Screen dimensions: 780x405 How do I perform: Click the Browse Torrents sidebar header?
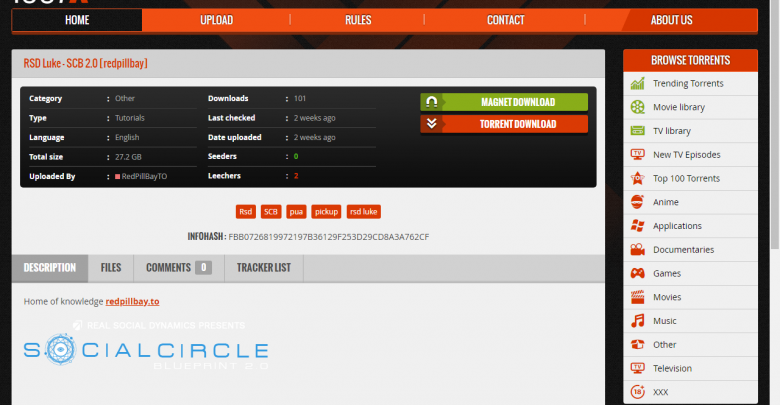coord(690,60)
